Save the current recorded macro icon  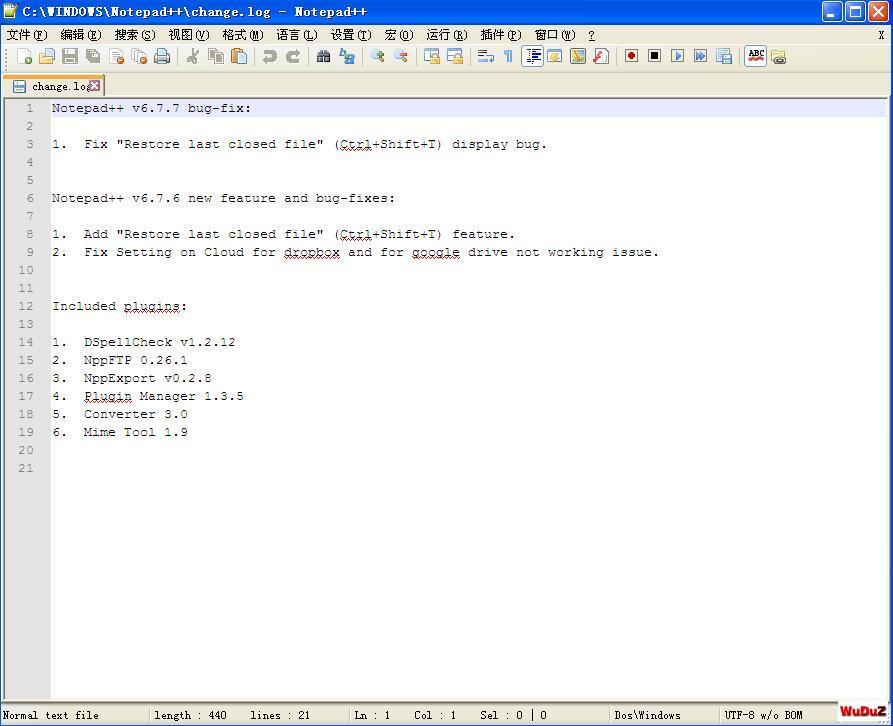click(x=724, y=56)
